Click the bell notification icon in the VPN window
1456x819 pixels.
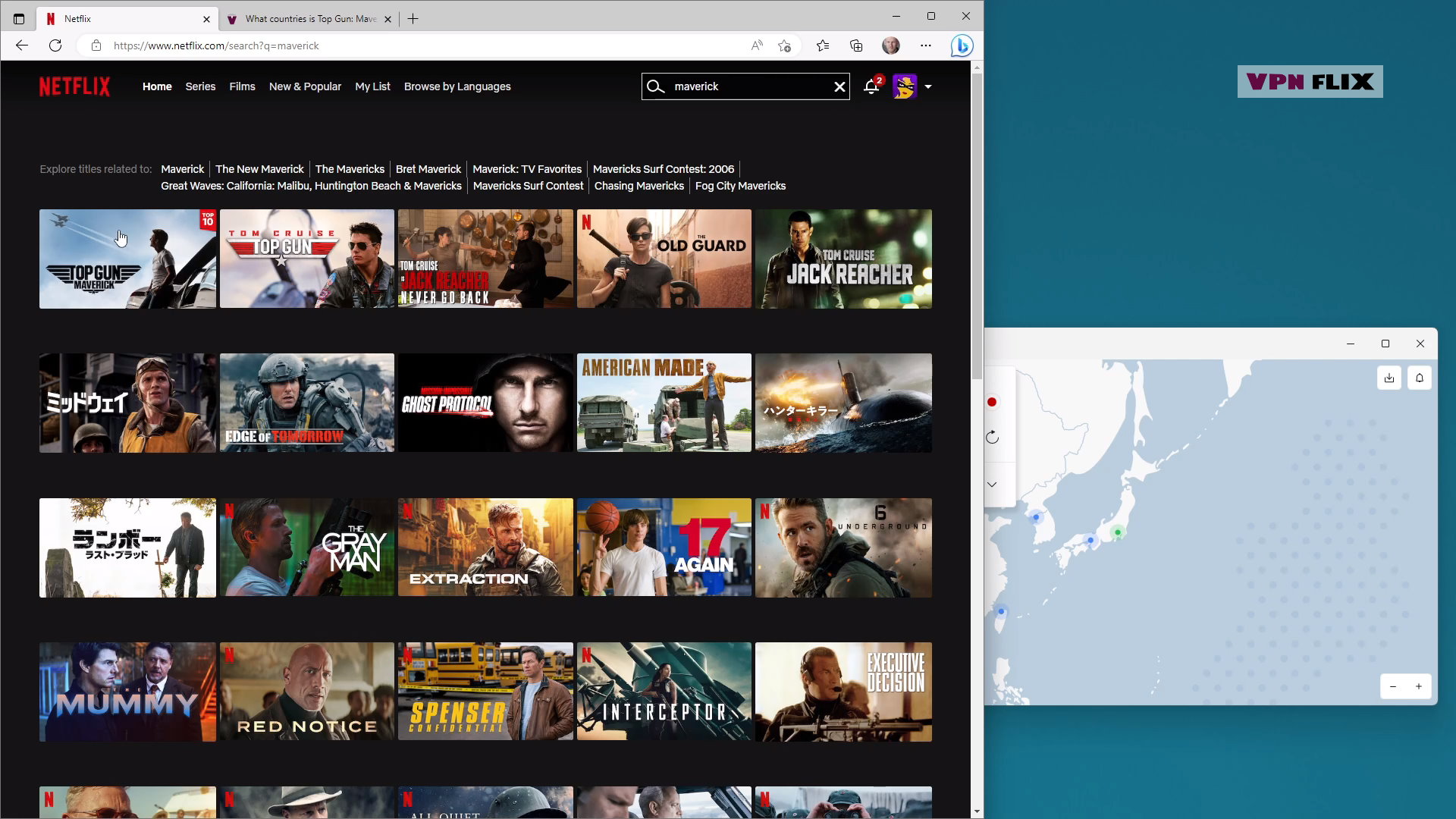1420,377
